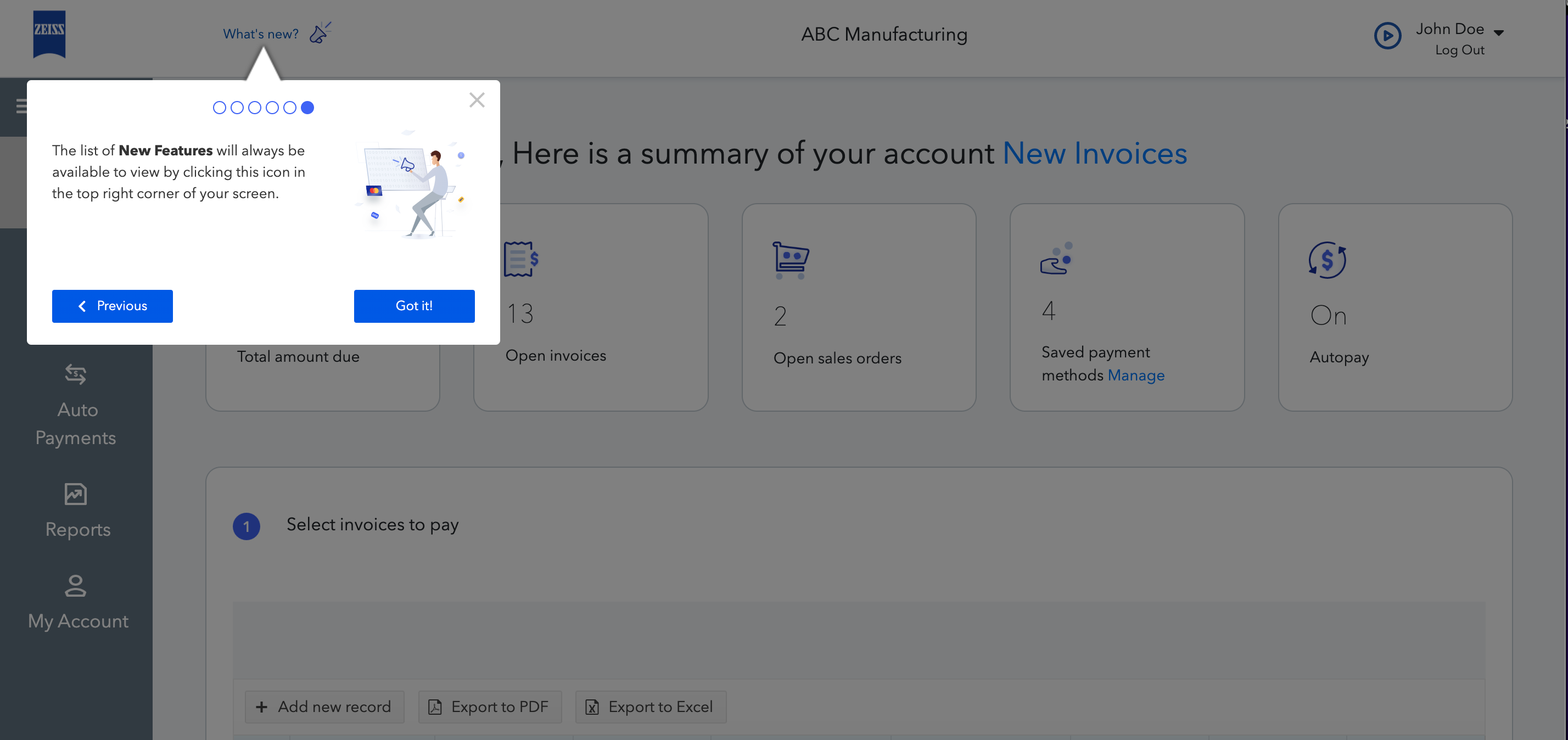This screenshot has width=1568, height=740.
Task: Click the ZEISS logo
Action: 49,34
